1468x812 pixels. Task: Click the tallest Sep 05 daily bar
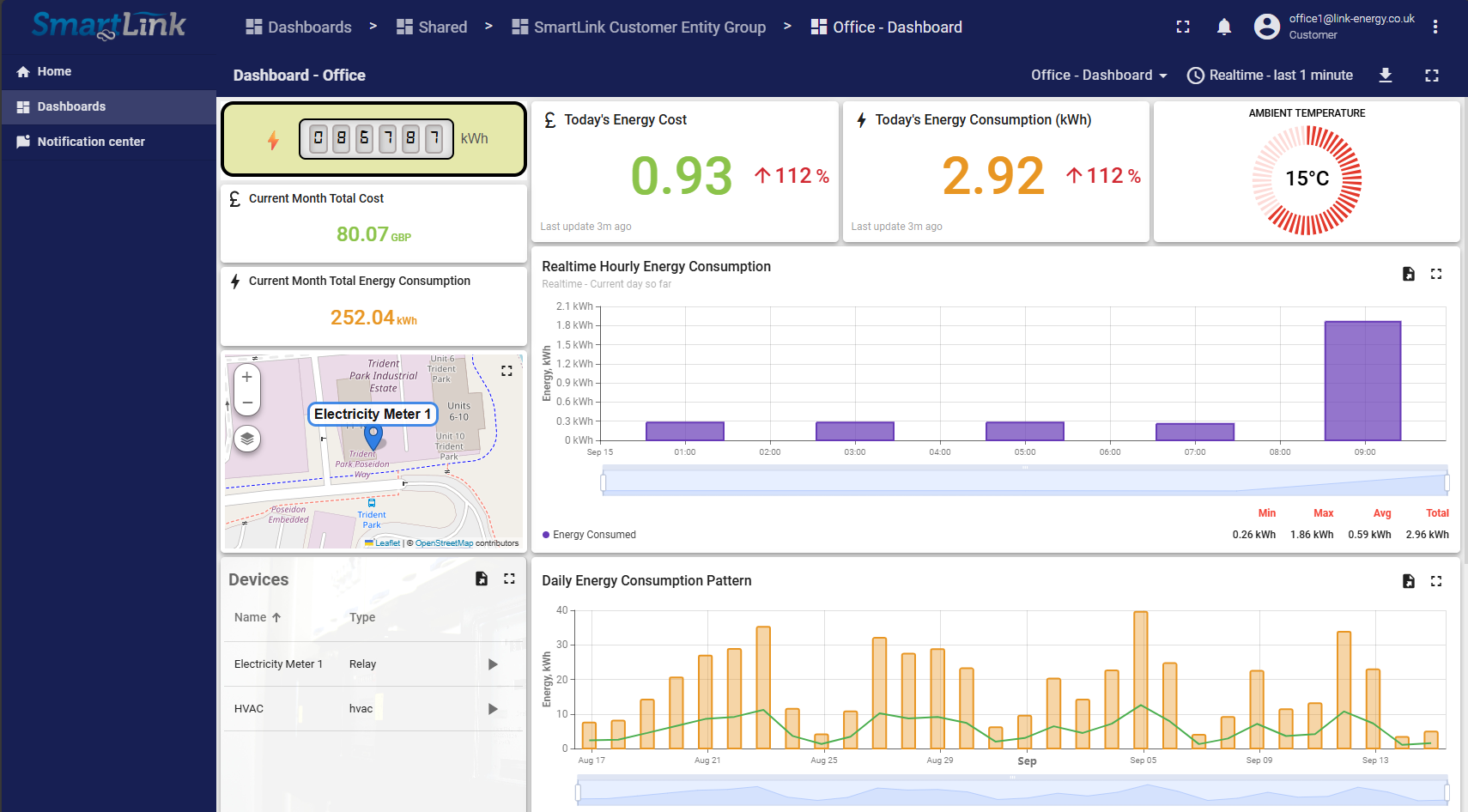point(1141,680)
